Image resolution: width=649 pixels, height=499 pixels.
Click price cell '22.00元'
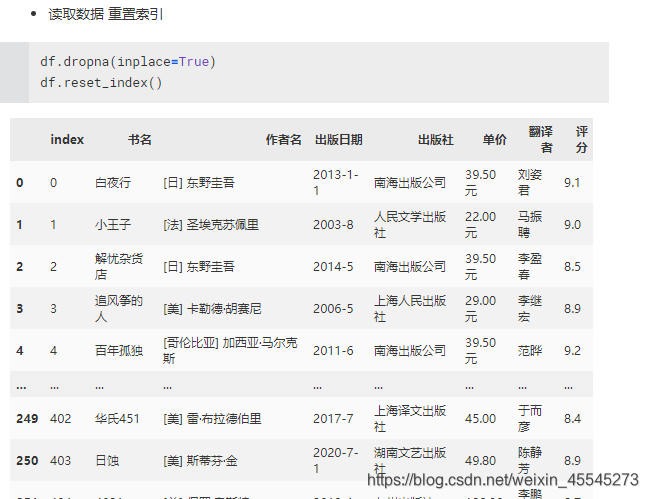pos(481,225)
